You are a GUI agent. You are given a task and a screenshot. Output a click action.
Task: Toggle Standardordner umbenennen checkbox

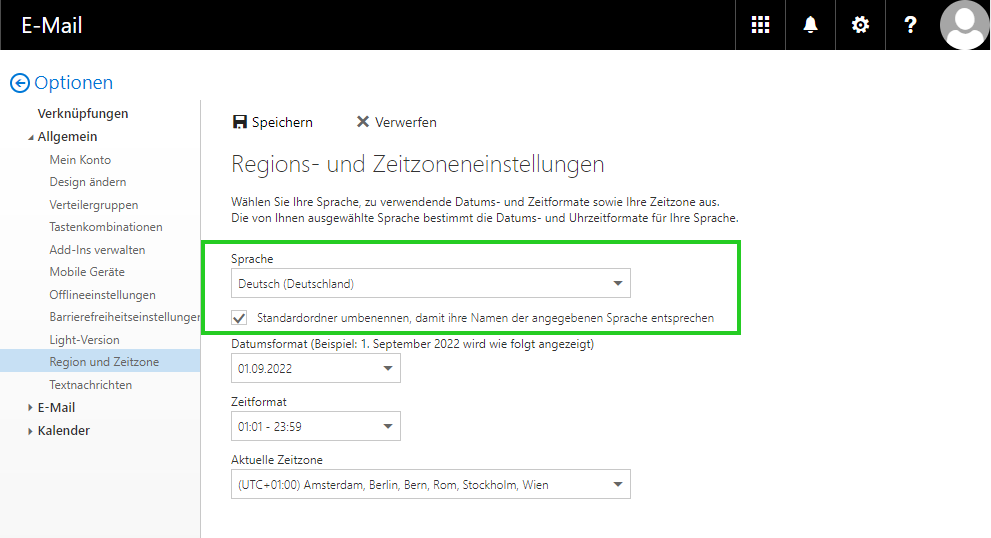point(239,318)
